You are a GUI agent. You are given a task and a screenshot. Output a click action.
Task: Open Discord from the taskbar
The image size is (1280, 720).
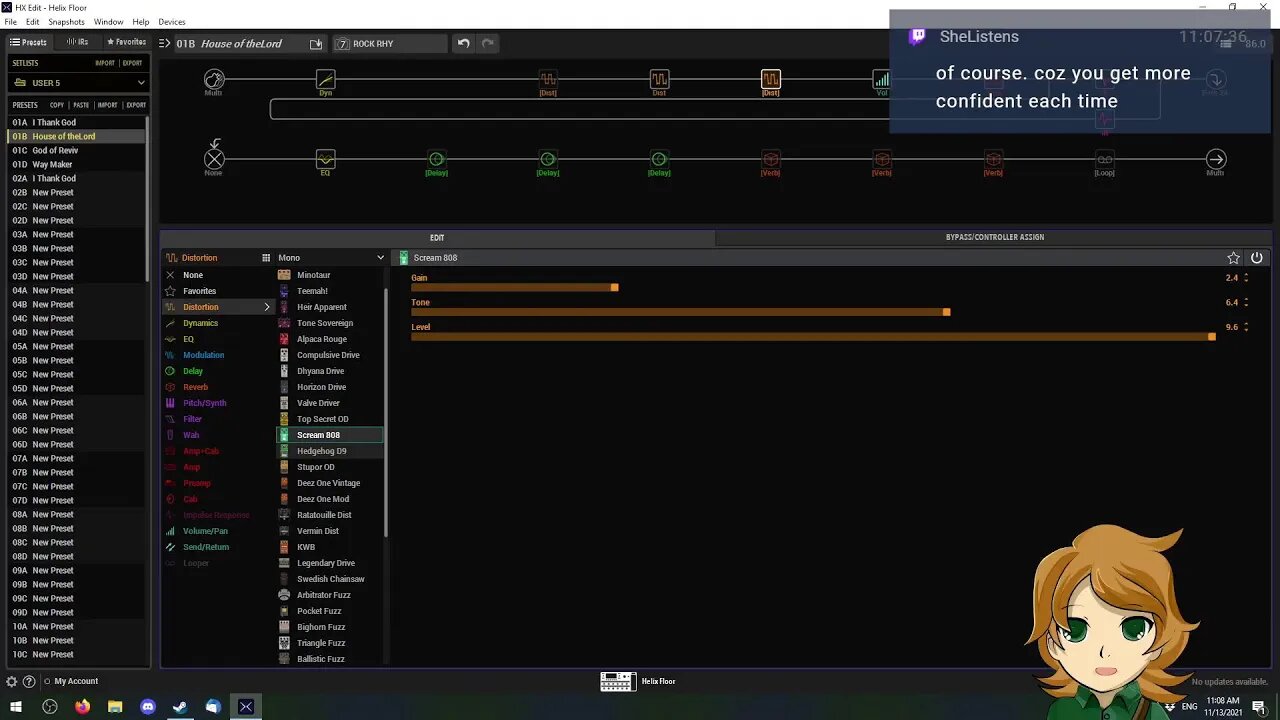[148, 707]
